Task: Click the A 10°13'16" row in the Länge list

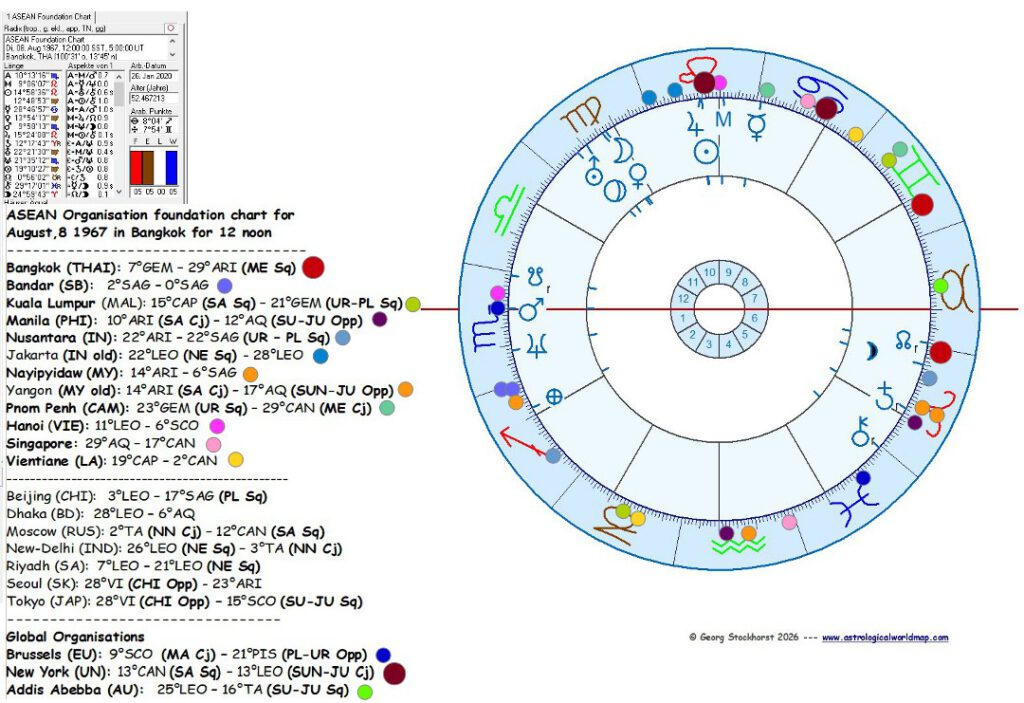Action: coord(32,76)
